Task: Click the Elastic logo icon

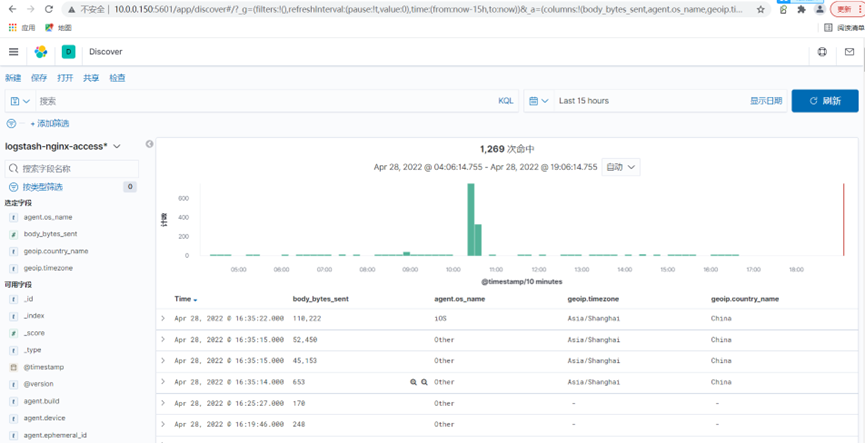Action: click(41, 52)
